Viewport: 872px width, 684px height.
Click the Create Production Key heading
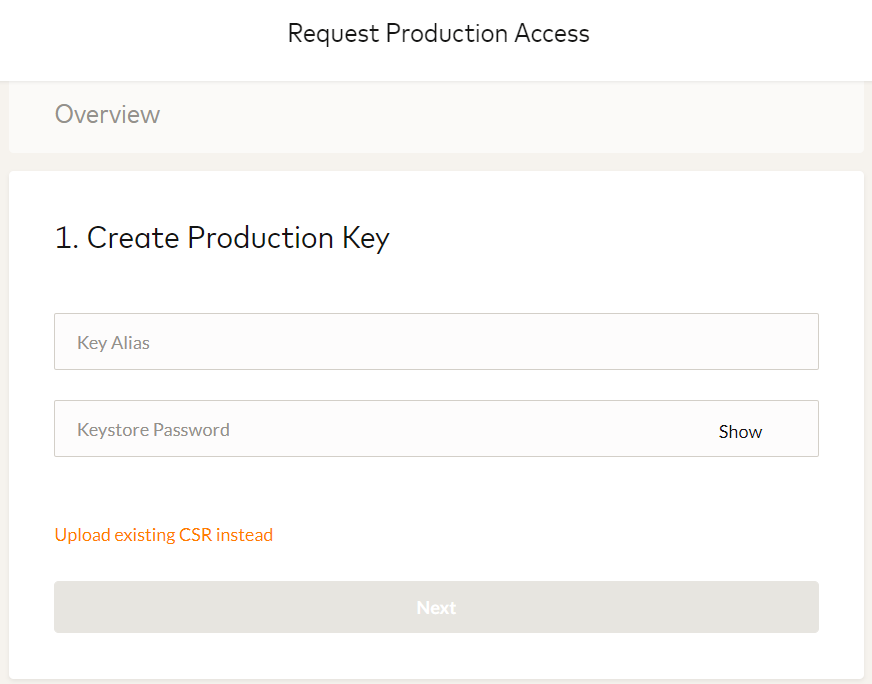pos(222,238)
